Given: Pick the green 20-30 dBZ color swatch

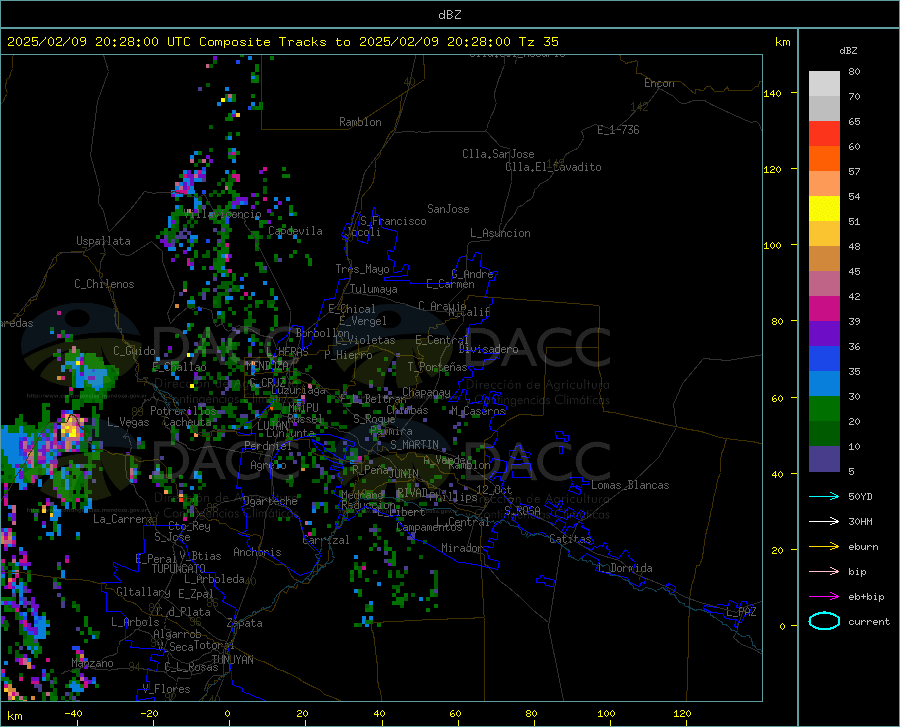Looking at the screenshot, I should [824, 409].
